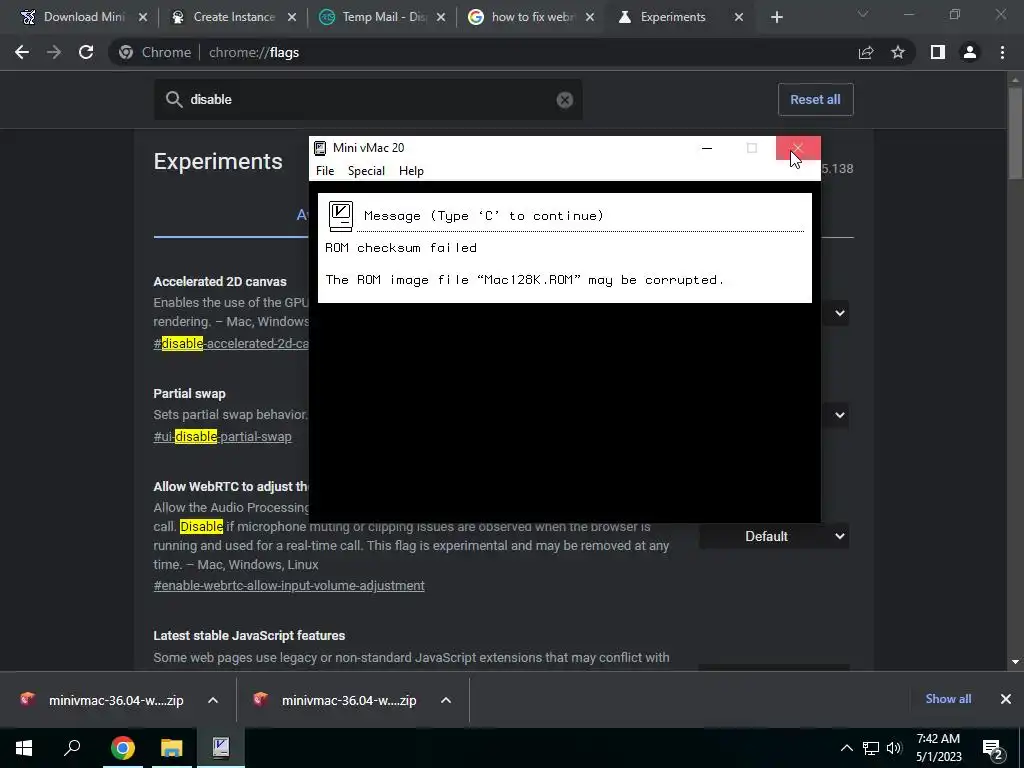Open options for second minivmac zip download
1024x768 pixels.
click(446, 700)
